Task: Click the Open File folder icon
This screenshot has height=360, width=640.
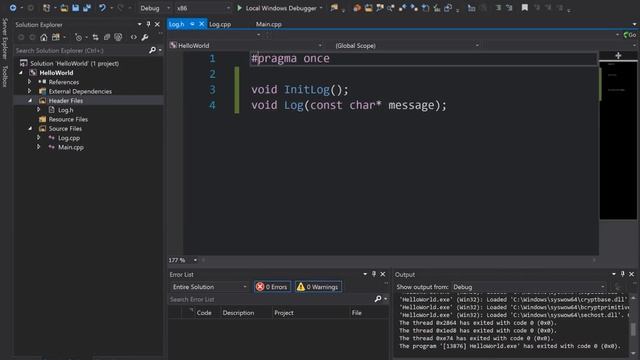Action: tap(64, 8)
